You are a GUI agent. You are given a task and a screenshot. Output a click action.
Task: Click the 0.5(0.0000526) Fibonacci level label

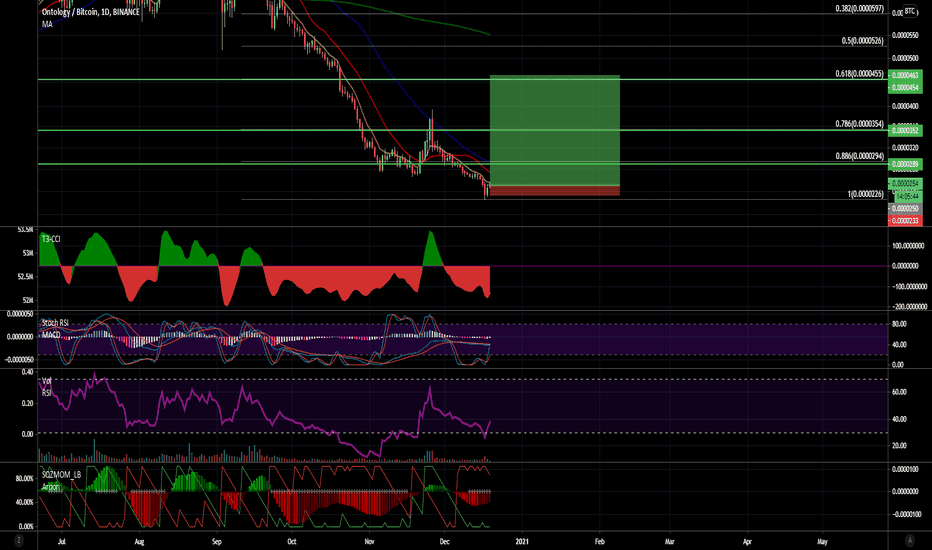click(x=862, y=41)
